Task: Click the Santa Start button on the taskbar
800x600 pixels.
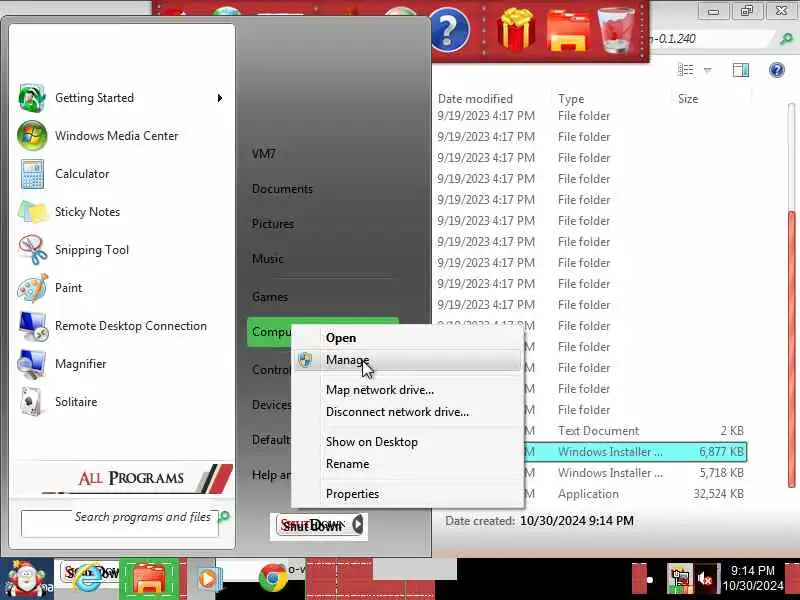Action: [26, 579]
